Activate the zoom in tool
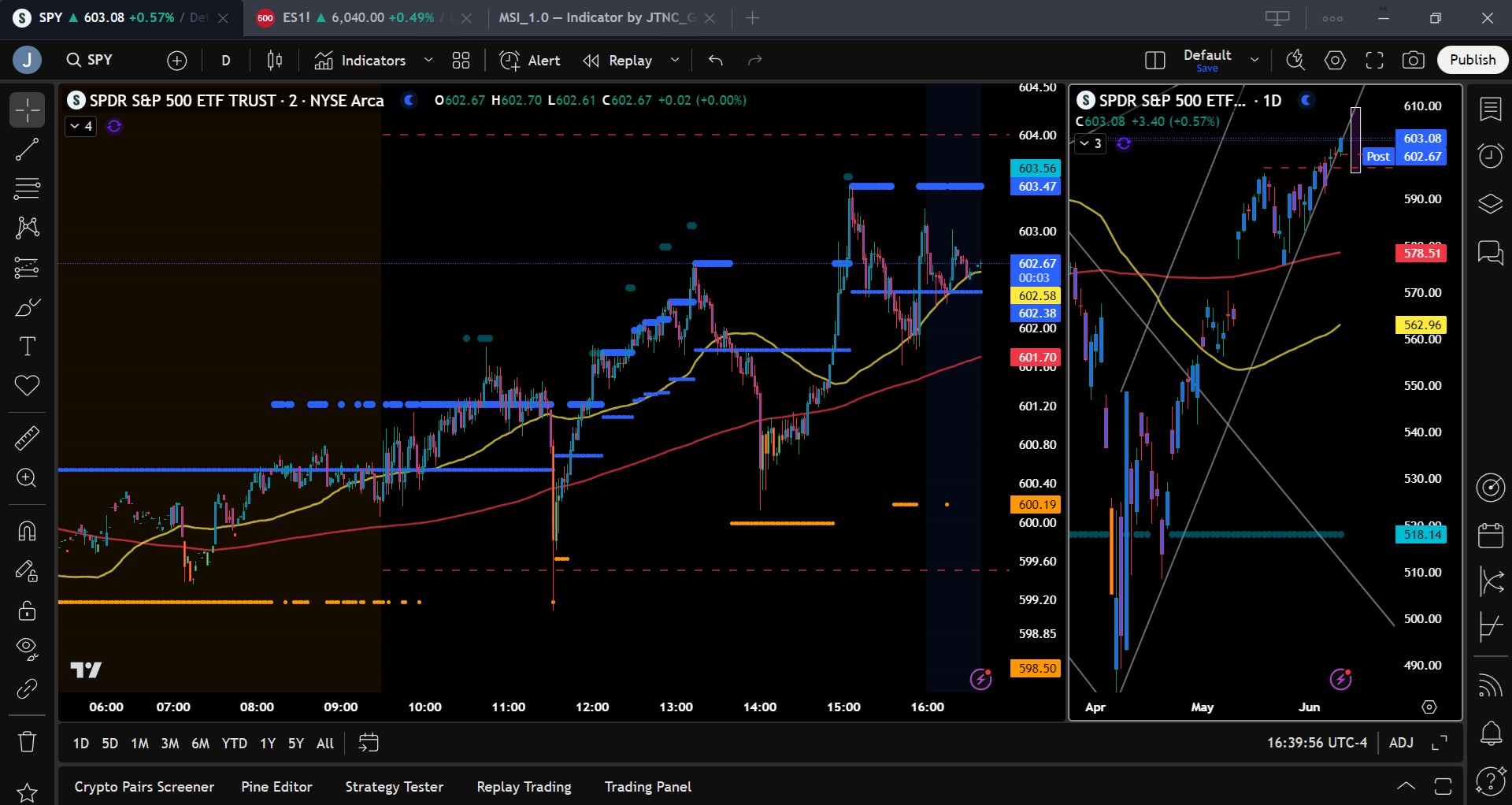This screenshot has width=1512, height=805. [27, 478]
